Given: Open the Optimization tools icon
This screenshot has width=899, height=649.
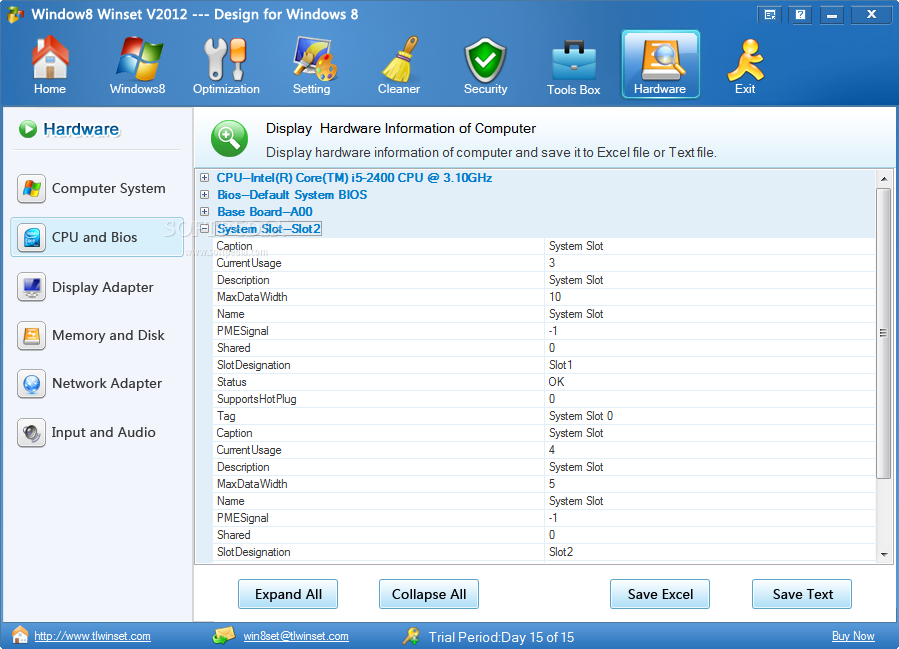Looking at the screenshot, I should pos(226,59).
